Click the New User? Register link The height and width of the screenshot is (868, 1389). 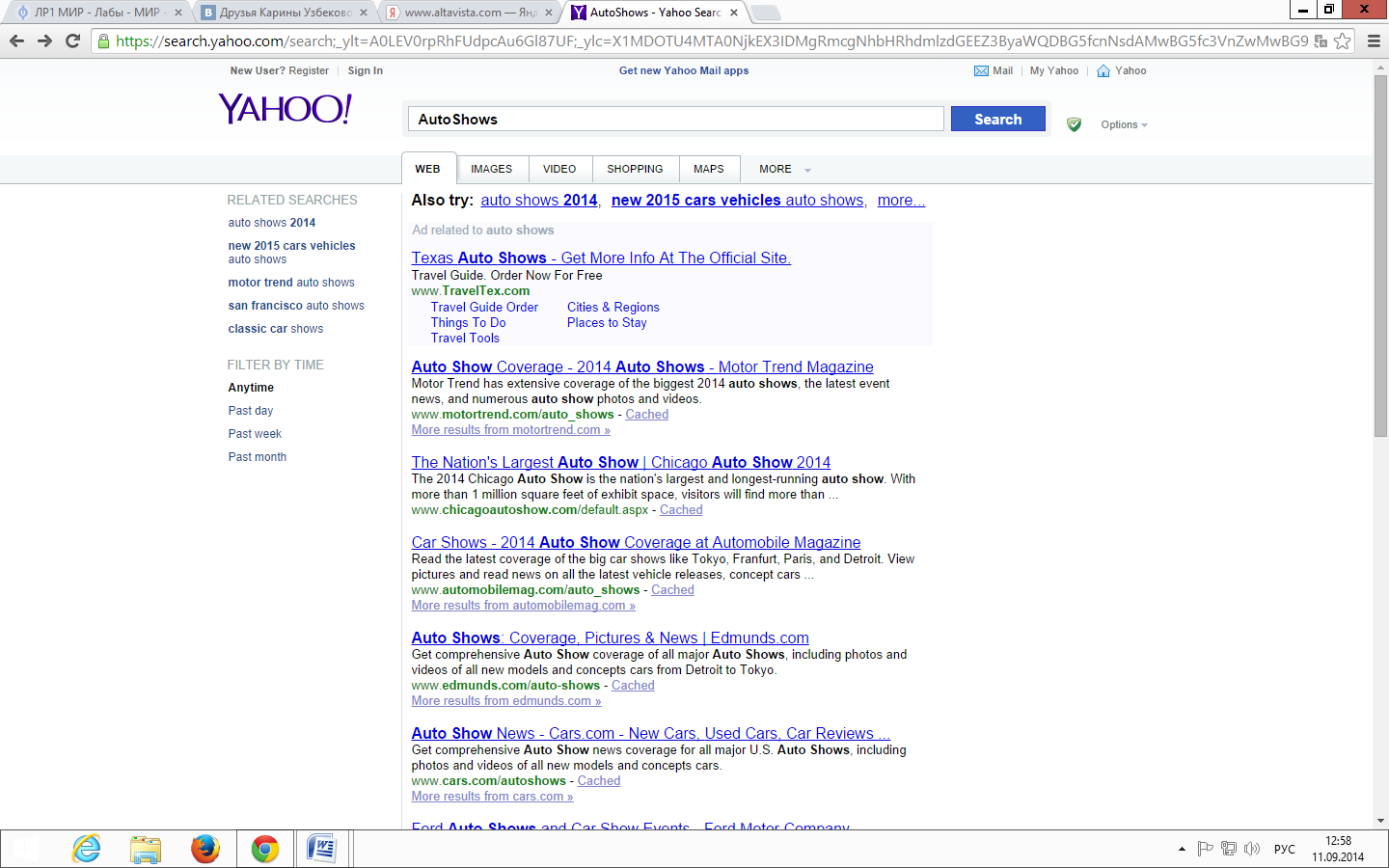coord(280,70)
